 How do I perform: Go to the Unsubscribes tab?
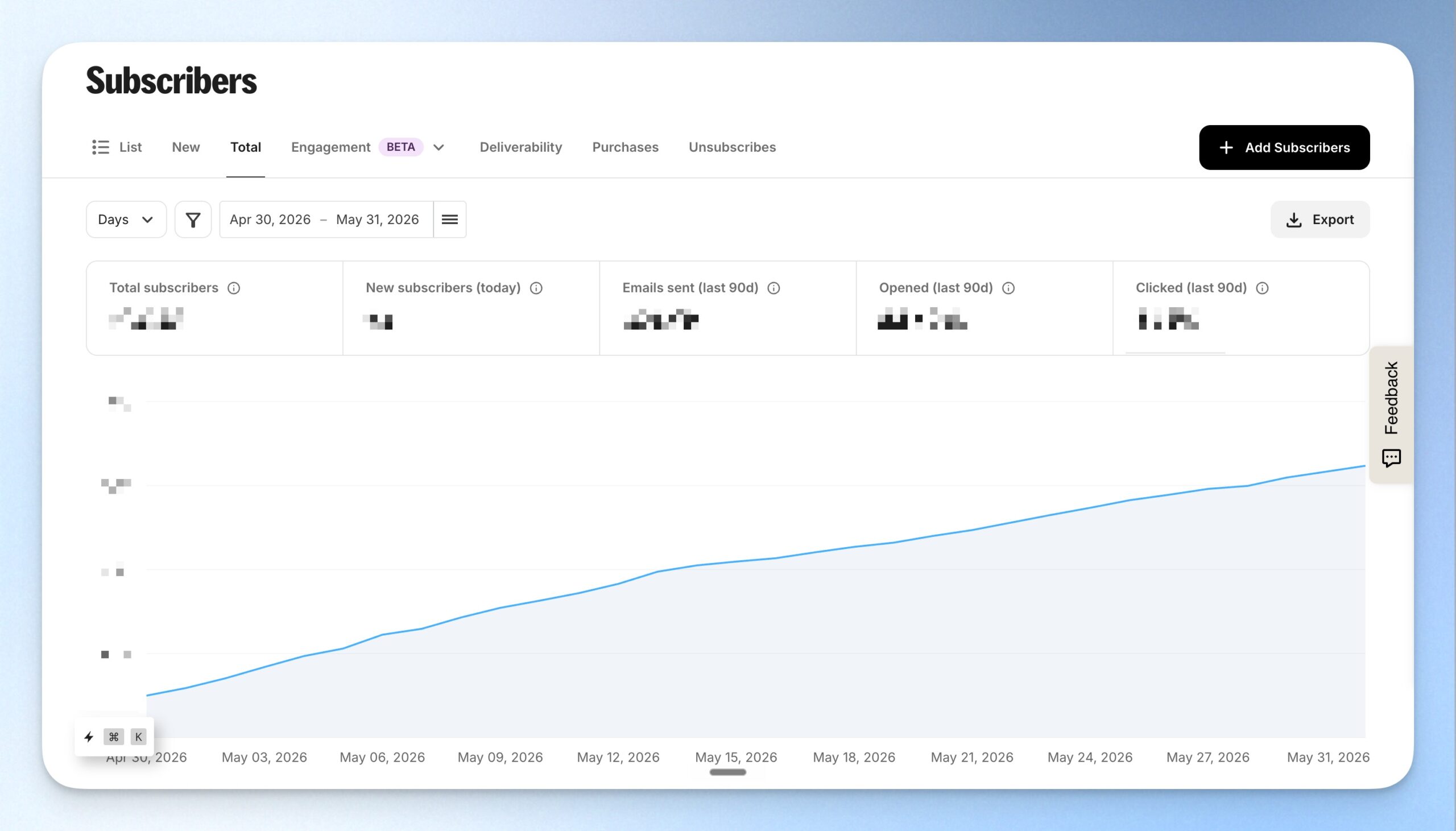(x=732, y=147)
